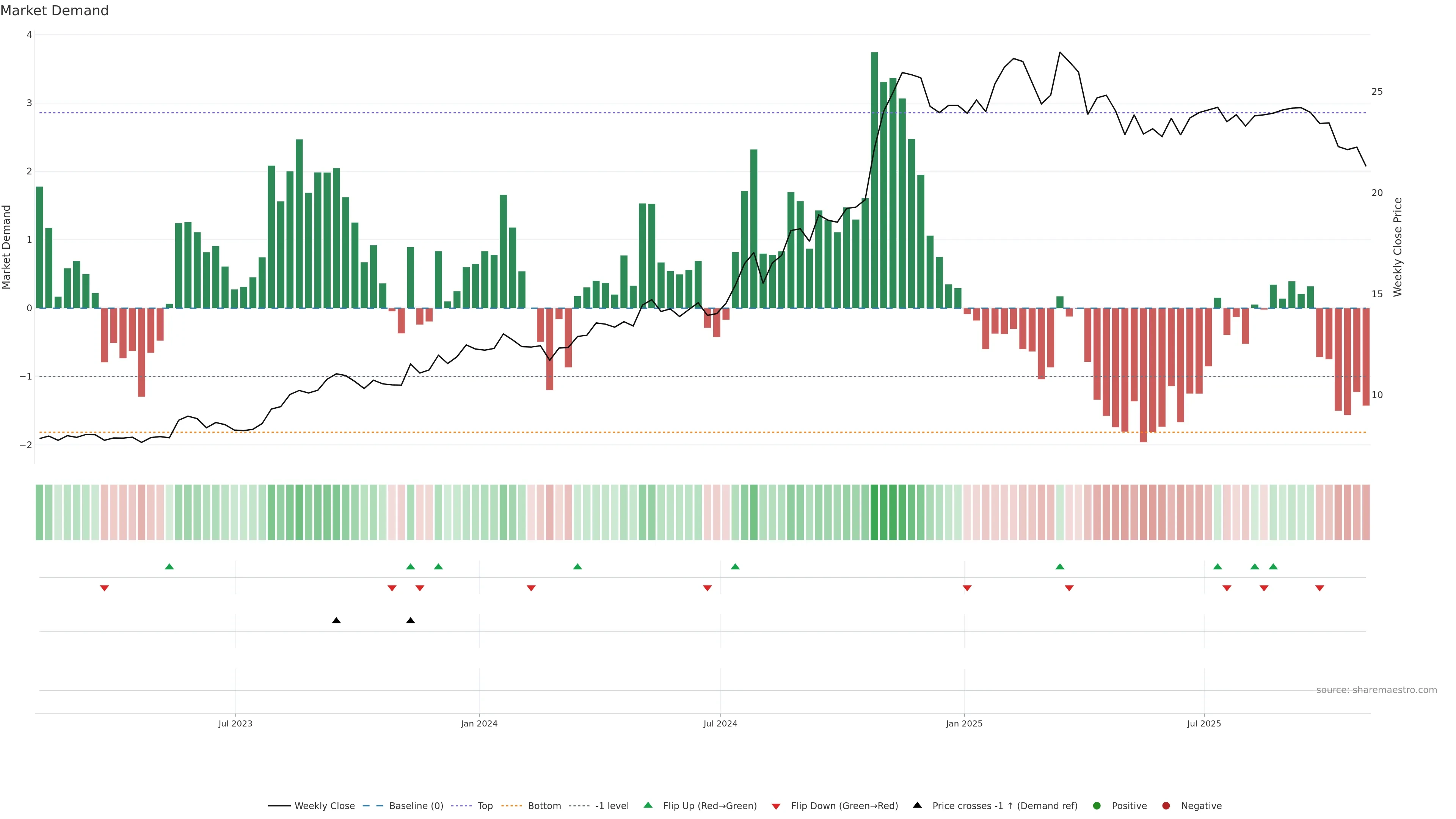Click the Jul 2023 axis label
Image resolution: width=1456 pixels, height=819 pixels.
point(235,723)
